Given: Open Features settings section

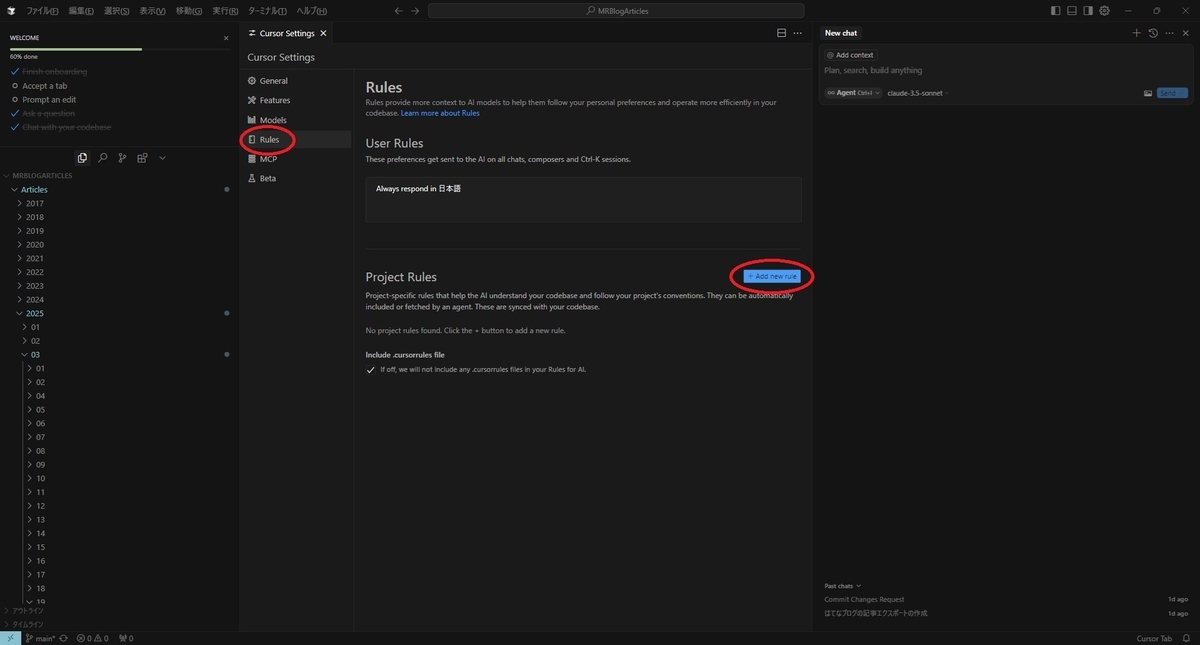Looking at the screenshot, I should (275, 100).
